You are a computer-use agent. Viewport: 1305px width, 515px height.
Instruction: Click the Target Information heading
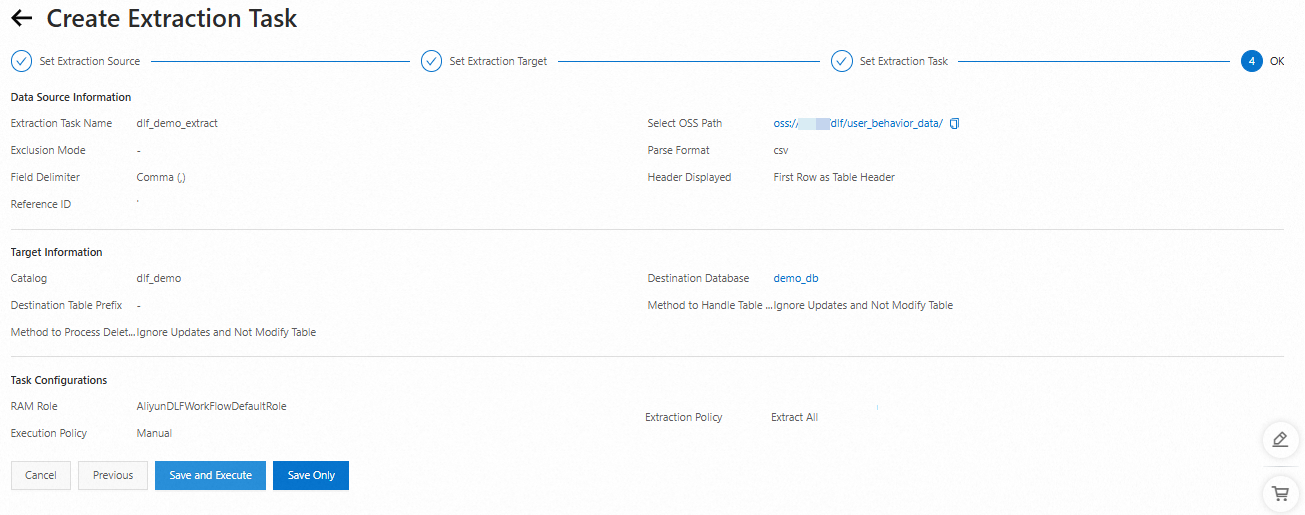(57, 252)
